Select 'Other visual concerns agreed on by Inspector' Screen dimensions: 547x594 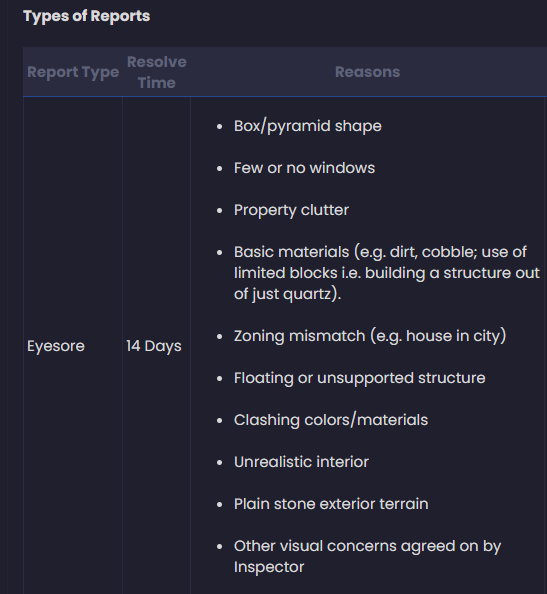(367, 556)
